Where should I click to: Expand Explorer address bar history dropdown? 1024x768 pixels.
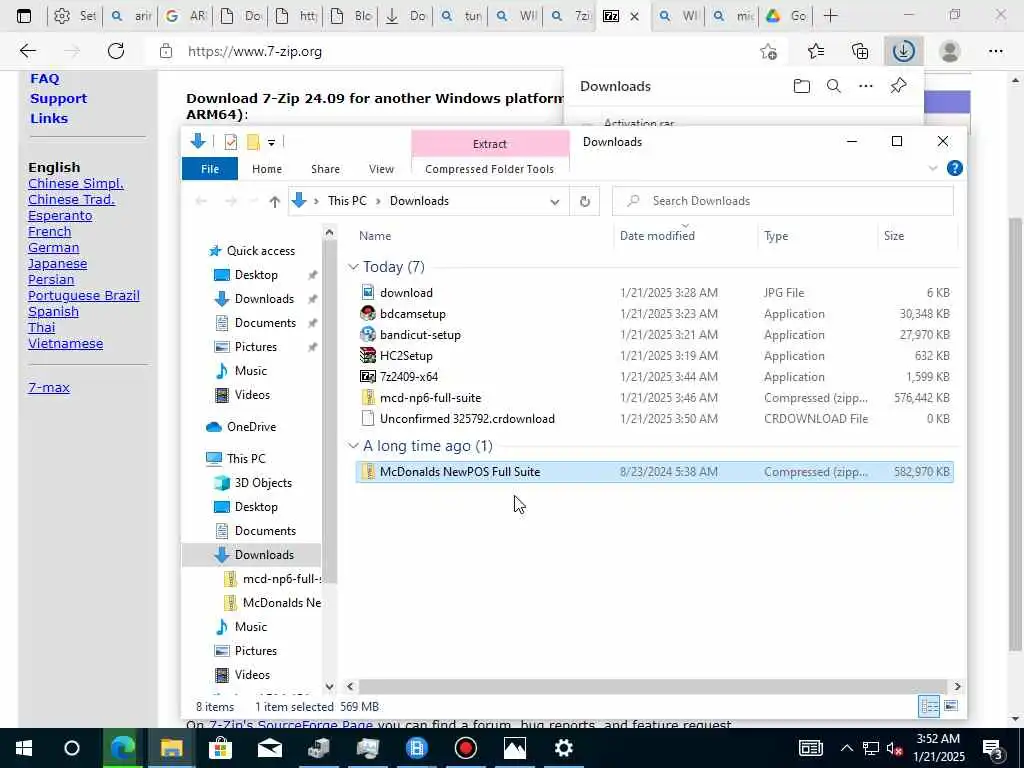(554, 202)
